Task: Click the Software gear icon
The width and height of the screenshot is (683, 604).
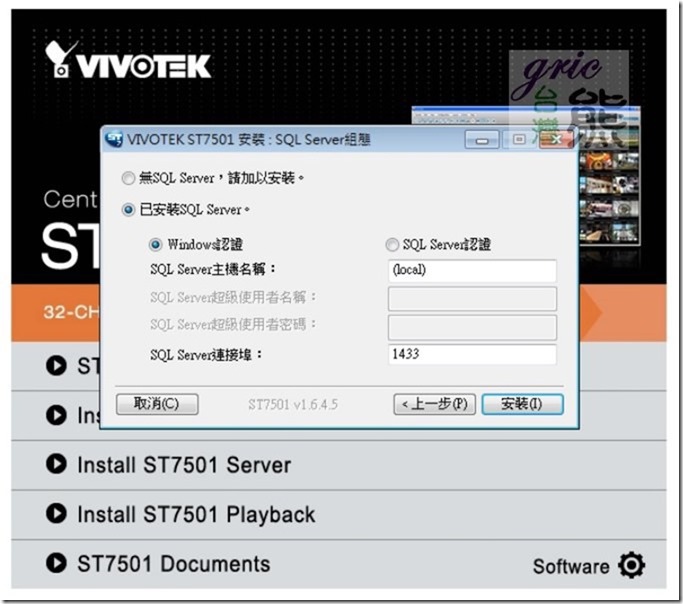Action: pos(632,565)
